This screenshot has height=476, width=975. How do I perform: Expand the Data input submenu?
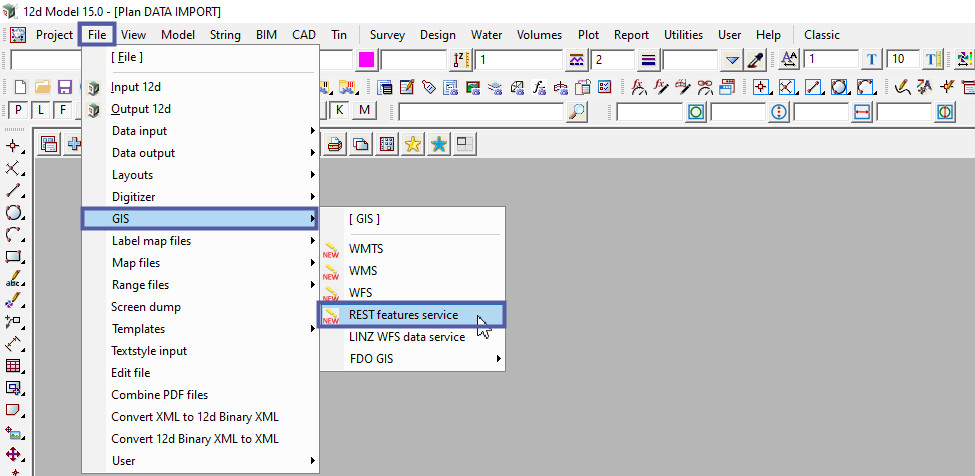pos(200,130)
